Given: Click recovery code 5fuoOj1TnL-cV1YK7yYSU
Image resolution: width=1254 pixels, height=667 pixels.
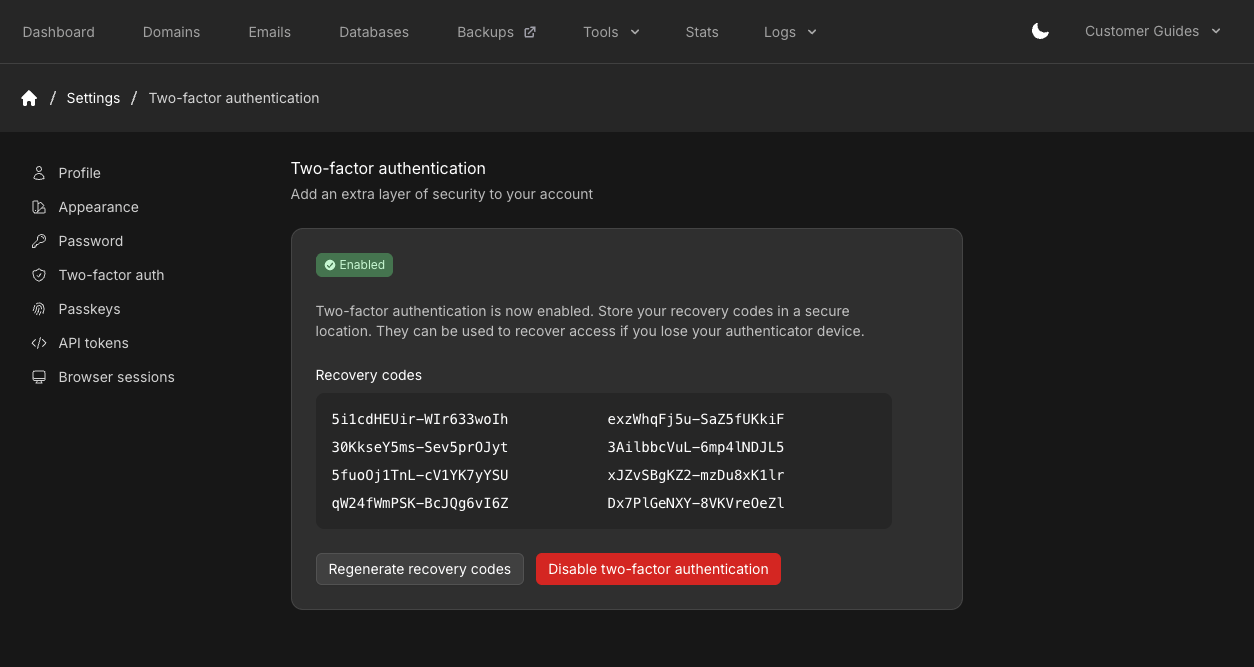Looking at the screenshot, I should pyautogui.click(x=420, y=475).
